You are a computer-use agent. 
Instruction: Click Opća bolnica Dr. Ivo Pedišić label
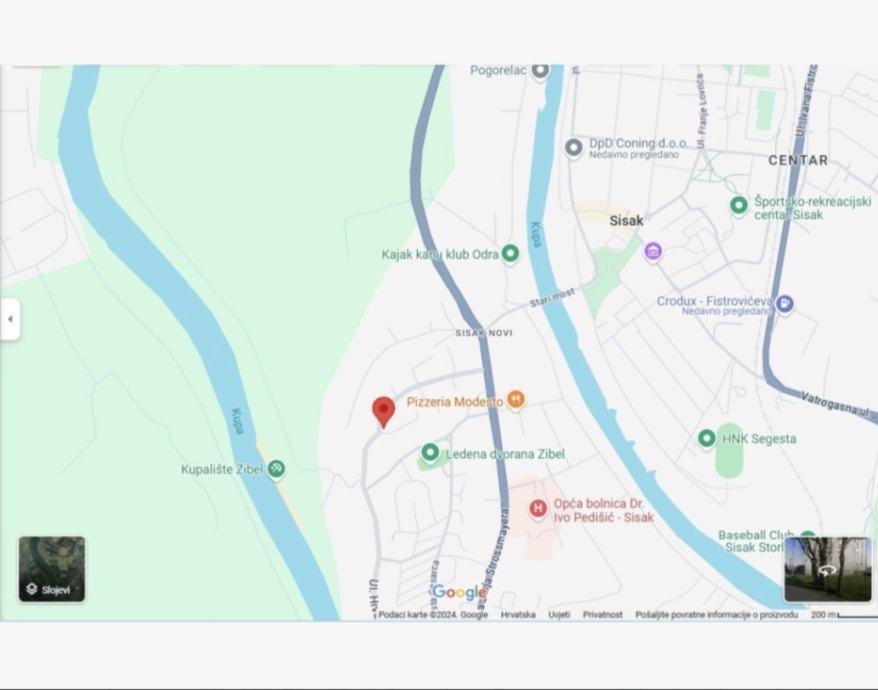click(x=604, y=510)
